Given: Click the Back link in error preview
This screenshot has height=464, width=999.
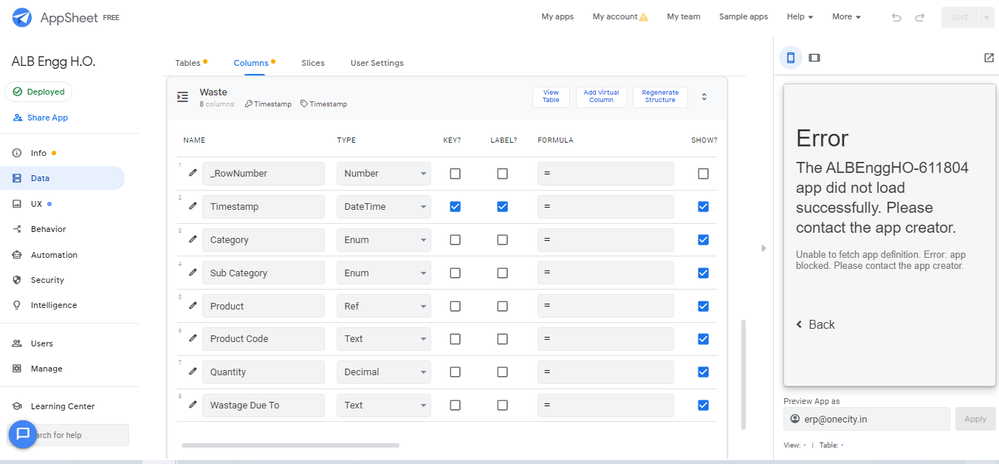Looking at the screenshot, I should point(816,324).
